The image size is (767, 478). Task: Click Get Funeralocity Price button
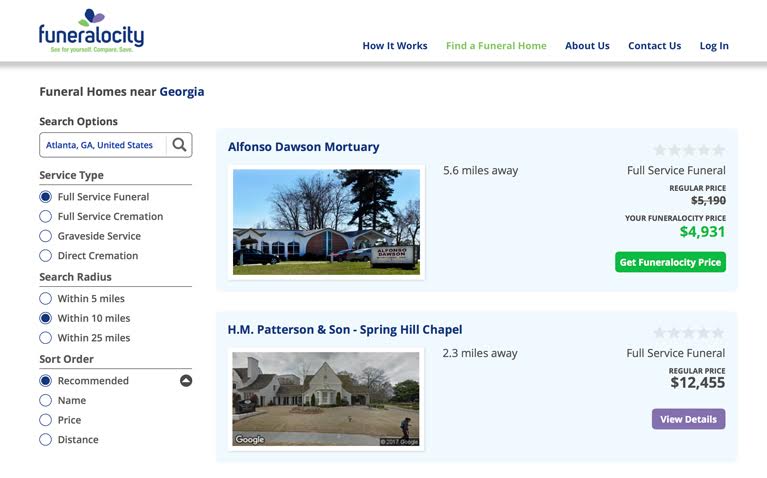click(670, 262)
